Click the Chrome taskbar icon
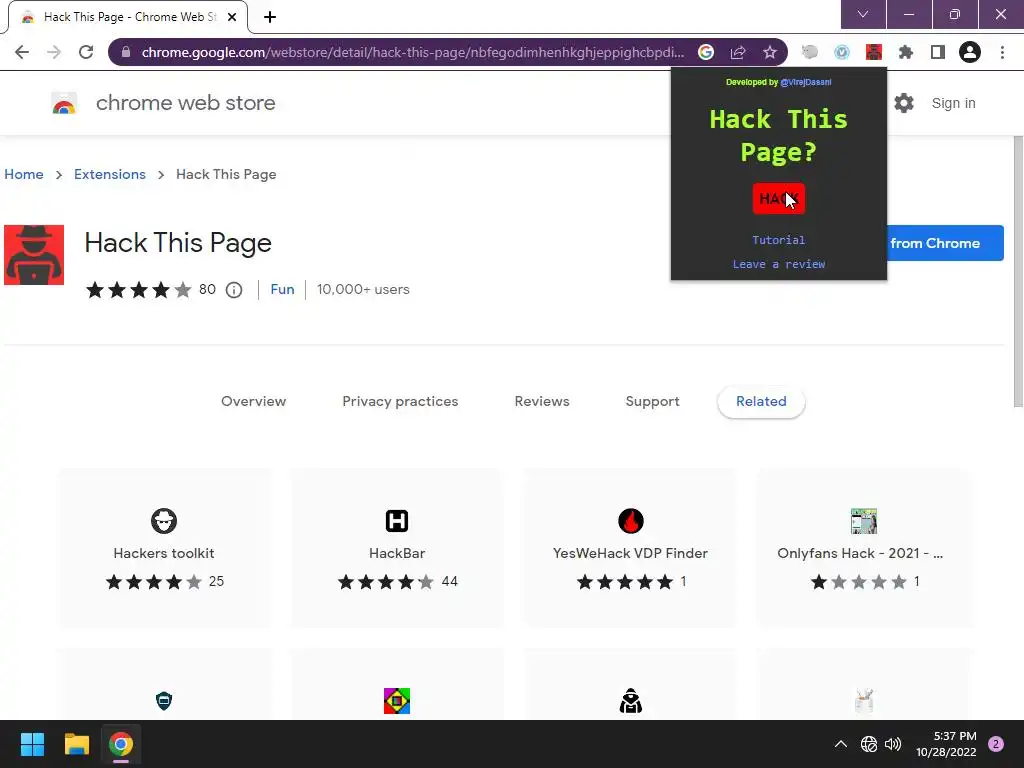The image size is (1024, 768). tap(121, 744)
